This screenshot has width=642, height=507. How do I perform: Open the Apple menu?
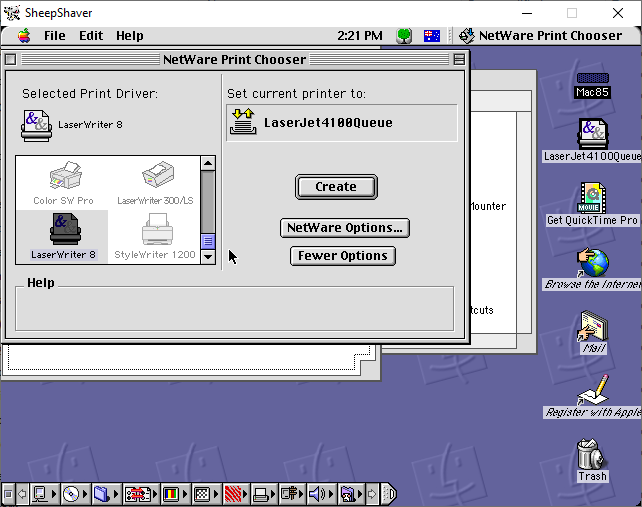24,36
